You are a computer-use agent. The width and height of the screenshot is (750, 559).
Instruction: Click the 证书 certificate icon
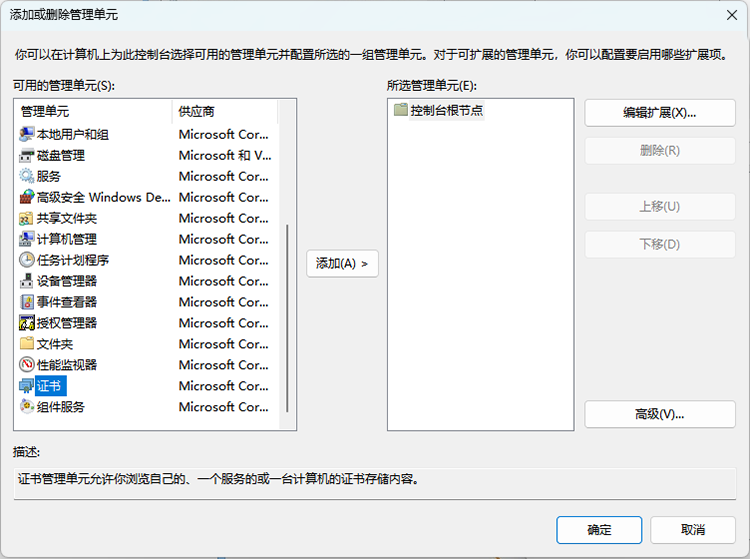point(26,386)
